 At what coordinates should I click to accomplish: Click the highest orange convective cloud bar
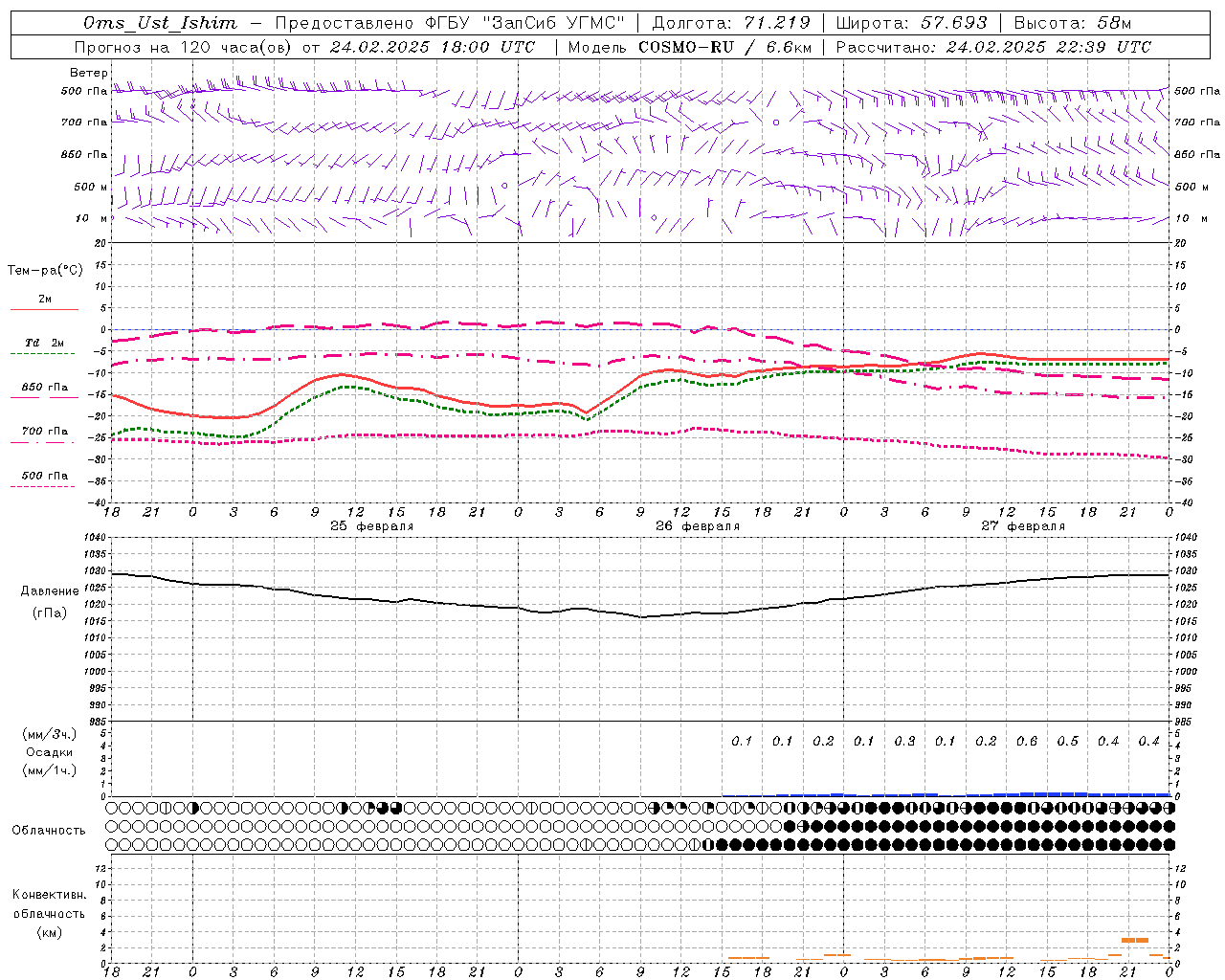(1135, 940)
